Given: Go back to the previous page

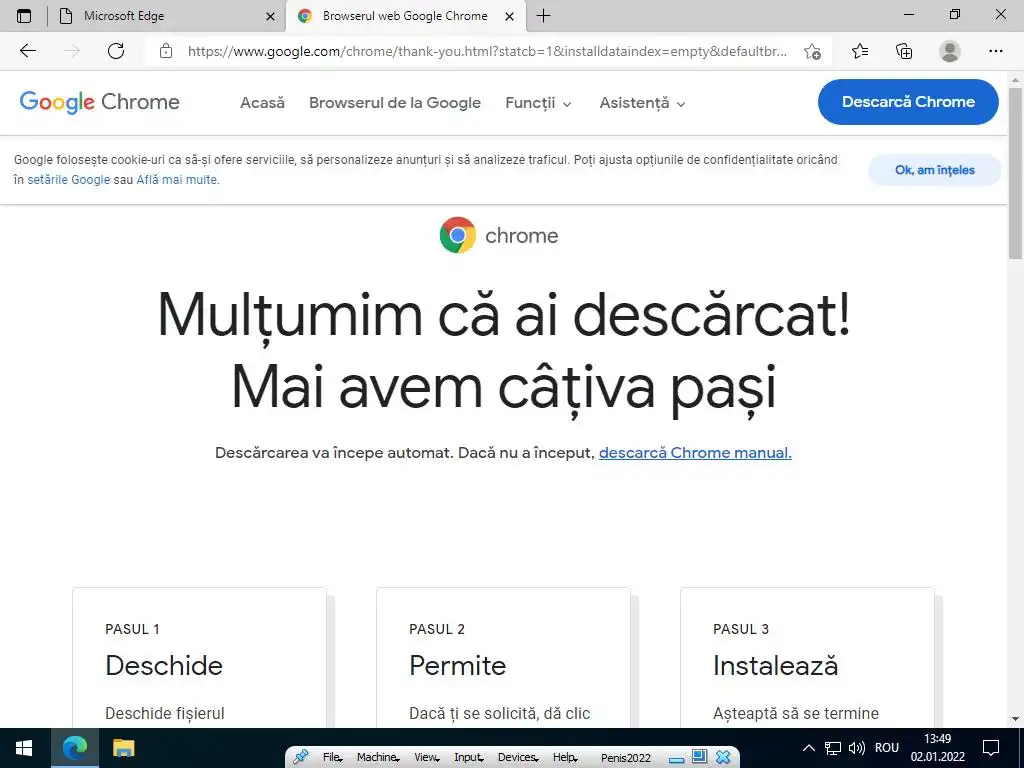Looking at the screenshot, I should pos(28,51).
